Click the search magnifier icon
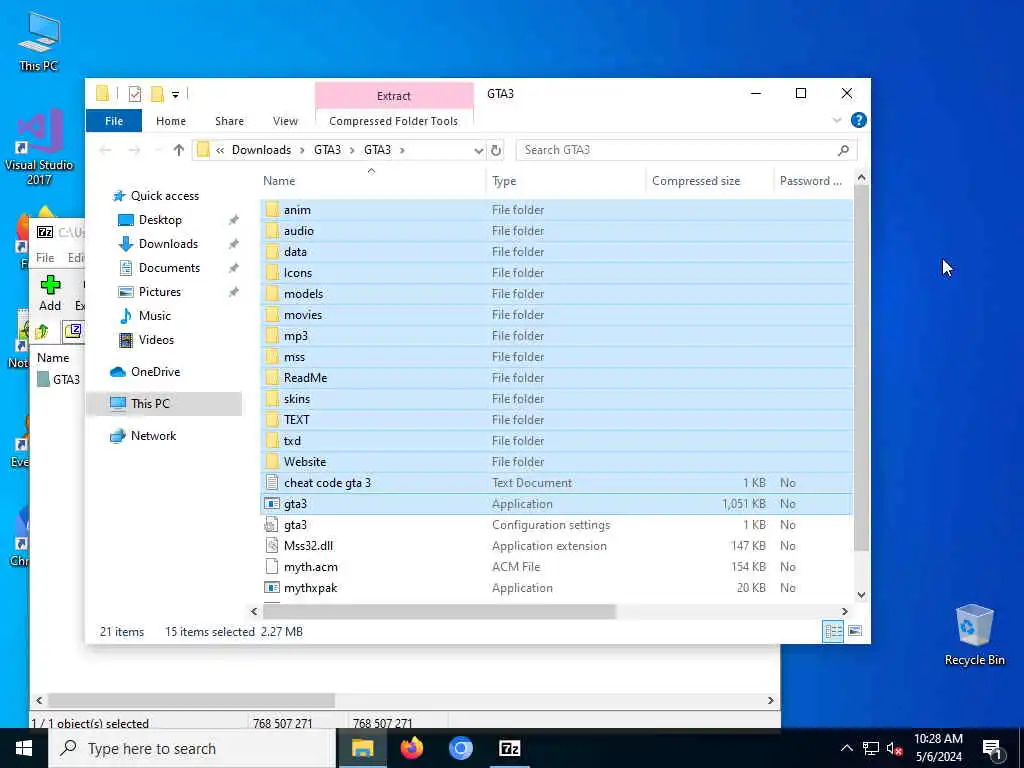Viewport: 1024px width, 768px height. [x=843, y=150]
